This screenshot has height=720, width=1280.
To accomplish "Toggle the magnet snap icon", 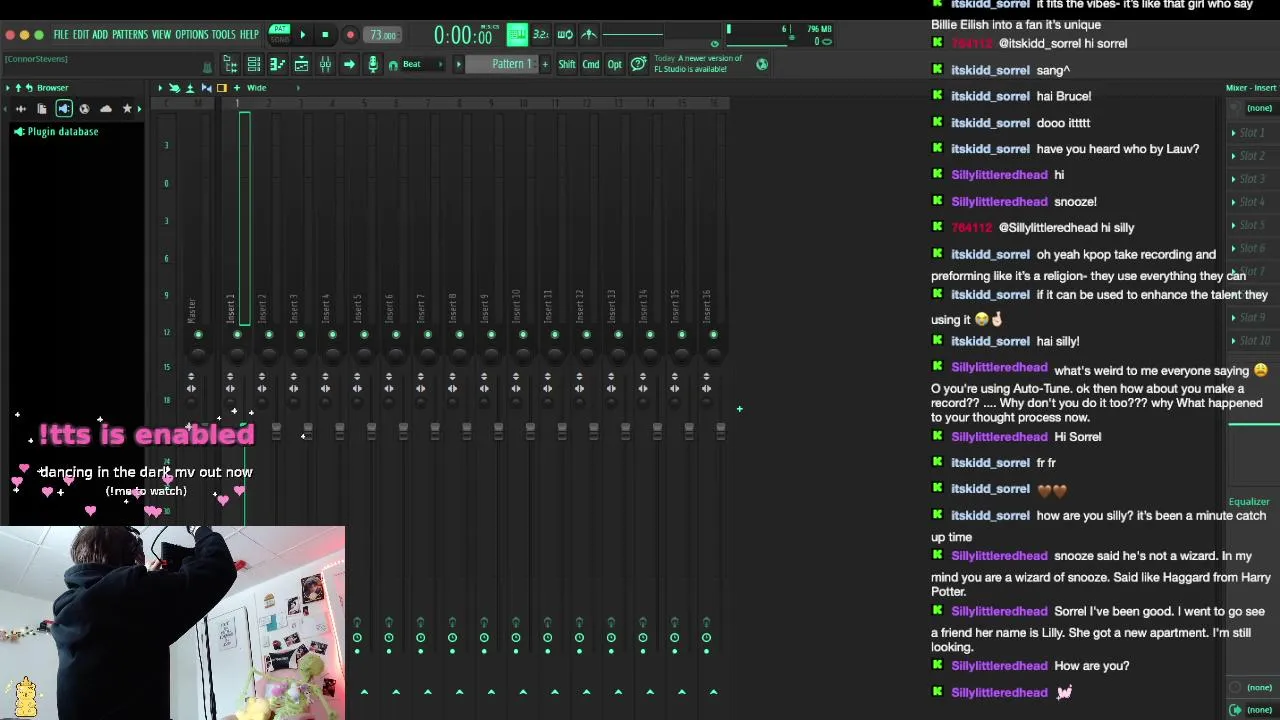I will tap(393, 65).
